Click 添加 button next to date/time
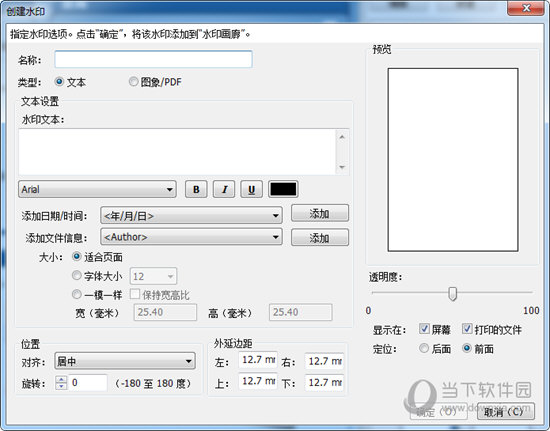The image size is (550, 431). 320,213
